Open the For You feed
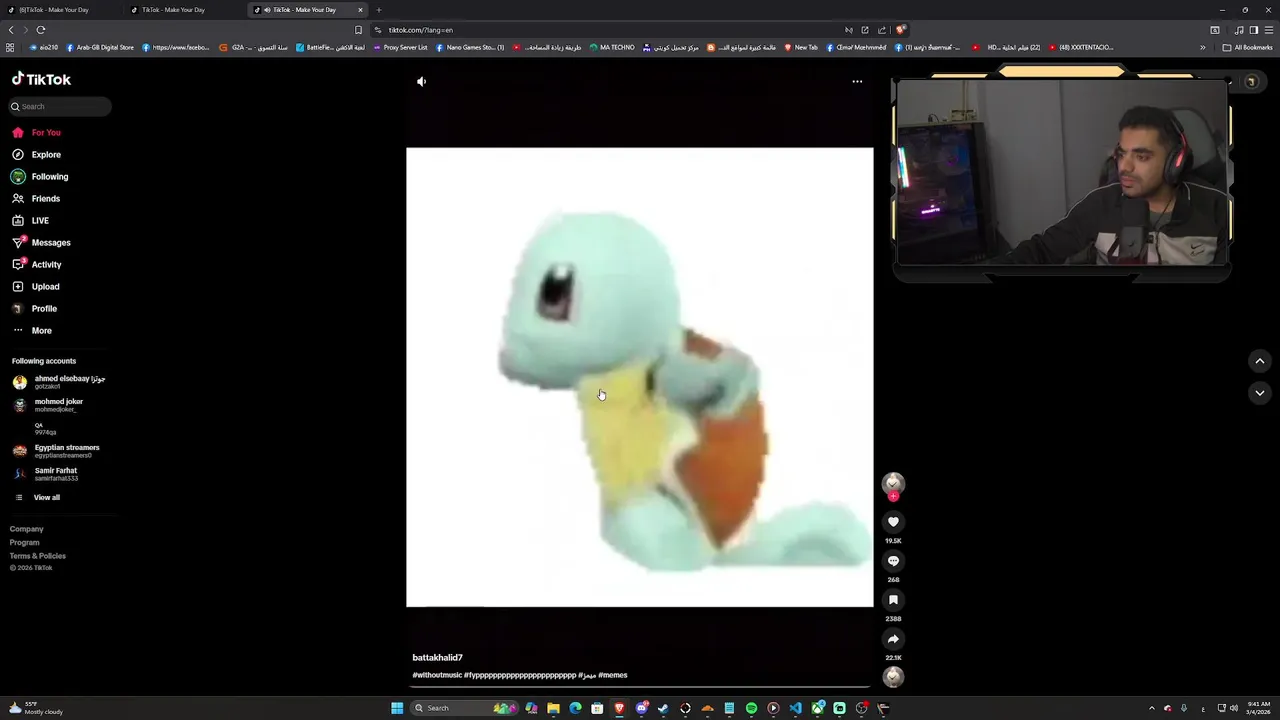 coord(37,133)
